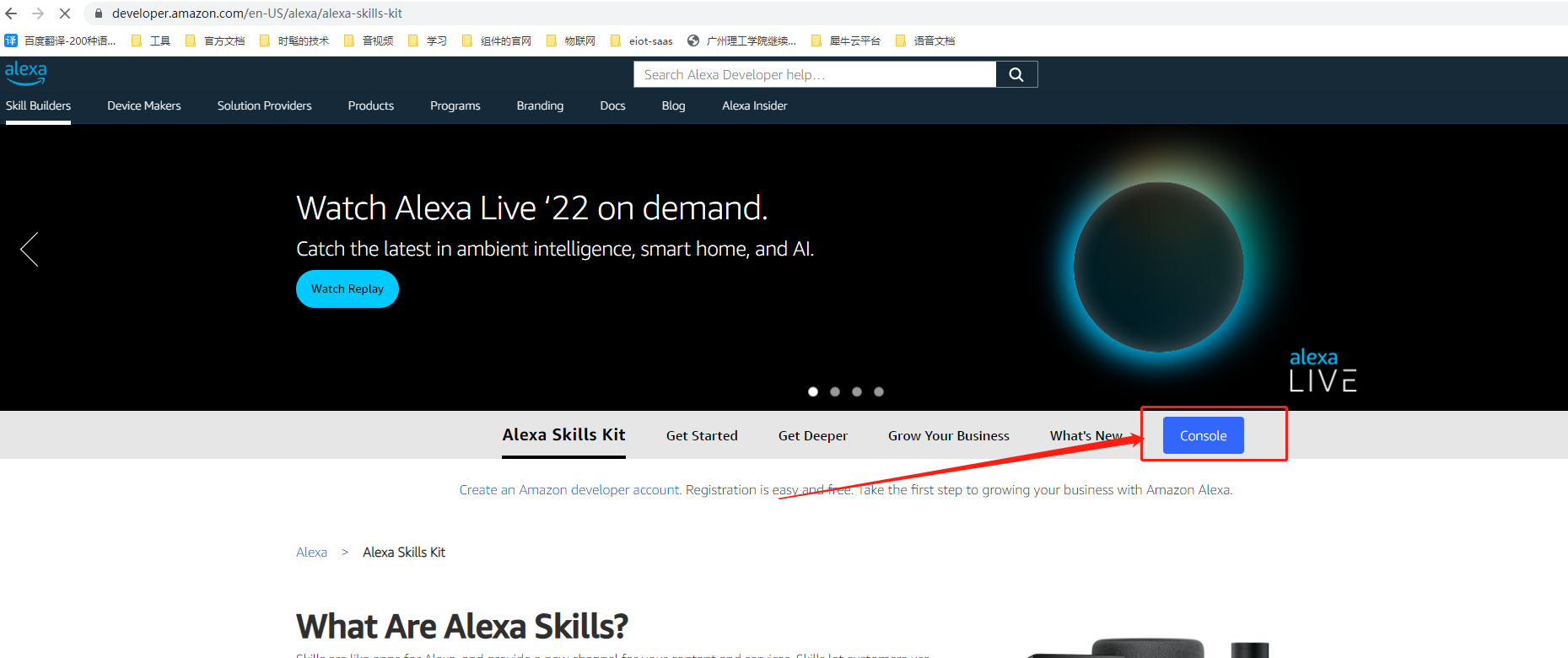Open the Programs nav item
1568x658 pixels.
[455, 105]
